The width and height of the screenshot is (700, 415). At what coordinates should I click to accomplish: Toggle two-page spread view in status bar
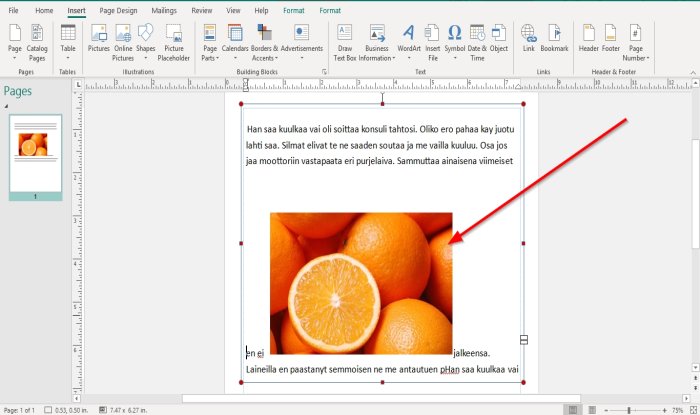click(592, 410)
